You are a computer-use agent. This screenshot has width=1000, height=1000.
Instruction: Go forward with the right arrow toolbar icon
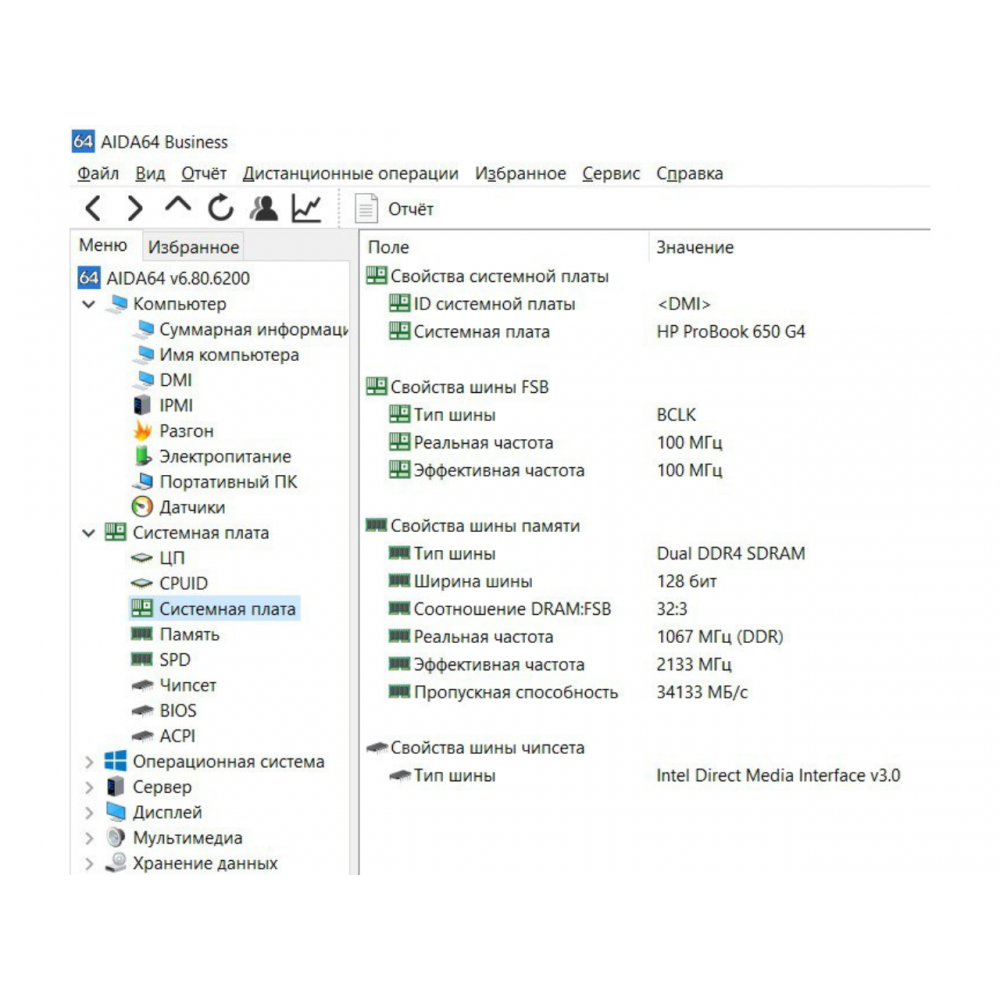click(x=135, y=209)
